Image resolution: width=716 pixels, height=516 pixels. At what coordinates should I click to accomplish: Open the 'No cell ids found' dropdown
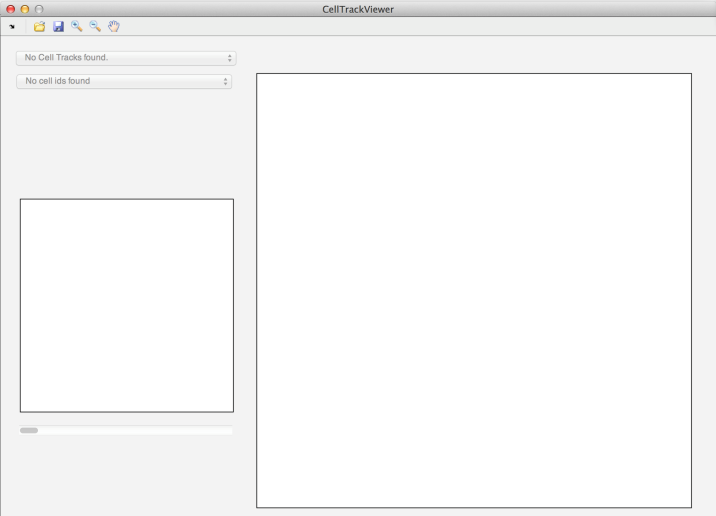124,81
